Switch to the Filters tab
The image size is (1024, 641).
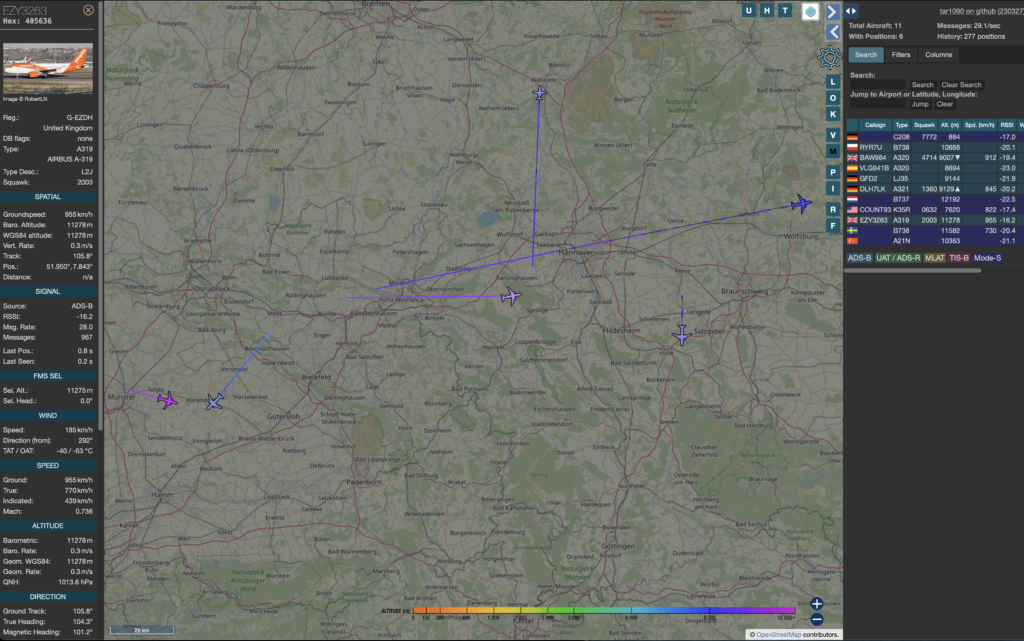pos(900,54)
